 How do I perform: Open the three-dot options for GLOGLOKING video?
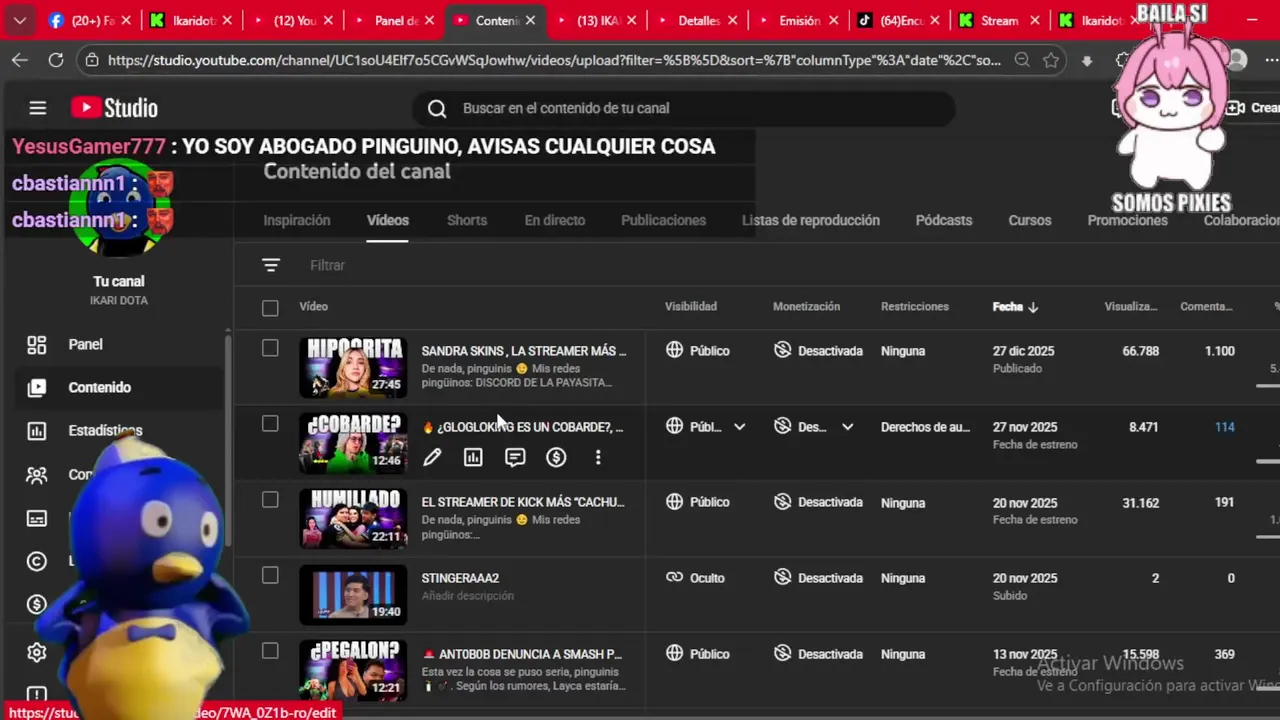(598, 457)
